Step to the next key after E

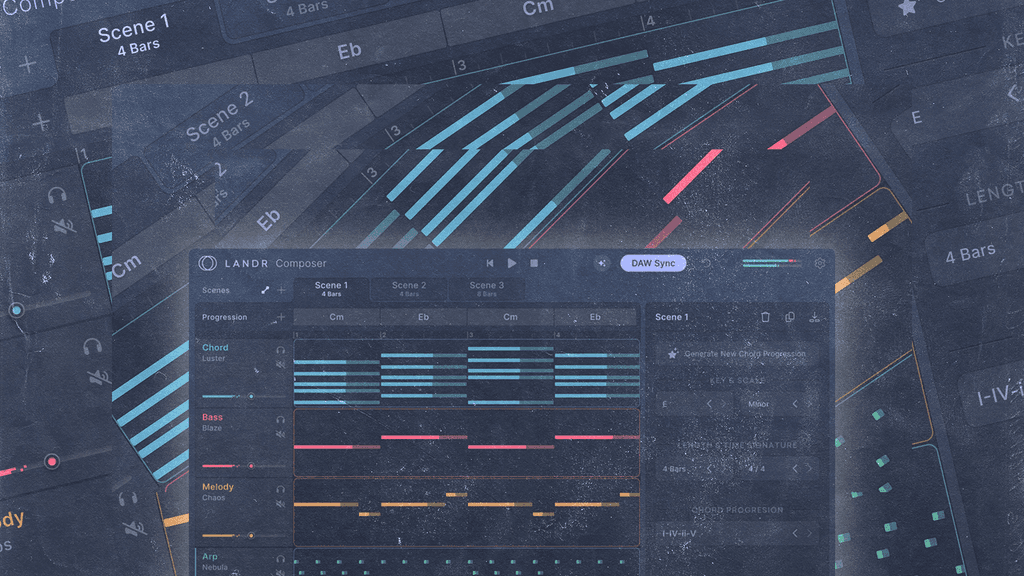tap(722, 404)
